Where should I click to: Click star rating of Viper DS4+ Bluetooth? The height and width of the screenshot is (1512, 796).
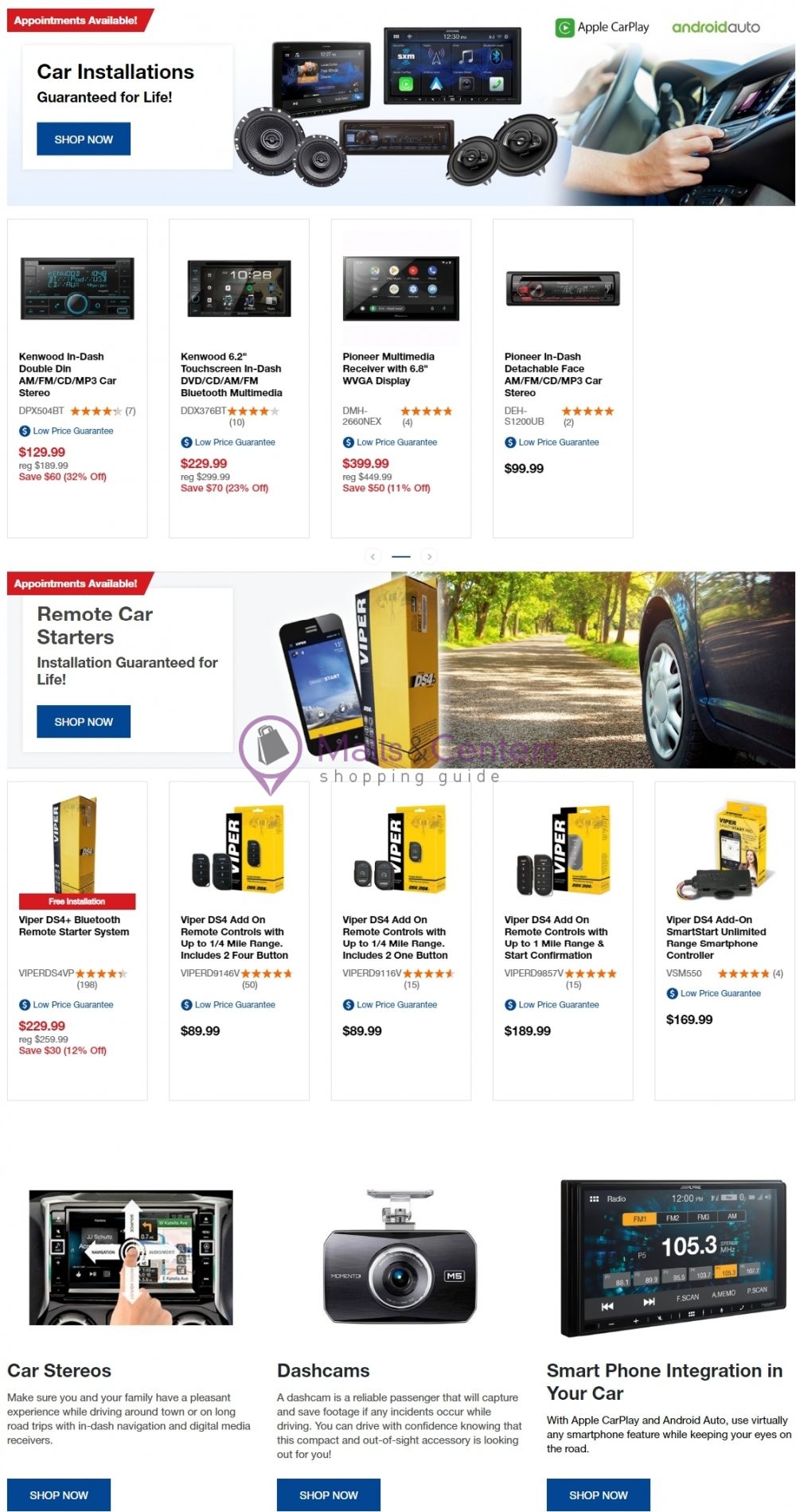101,973
